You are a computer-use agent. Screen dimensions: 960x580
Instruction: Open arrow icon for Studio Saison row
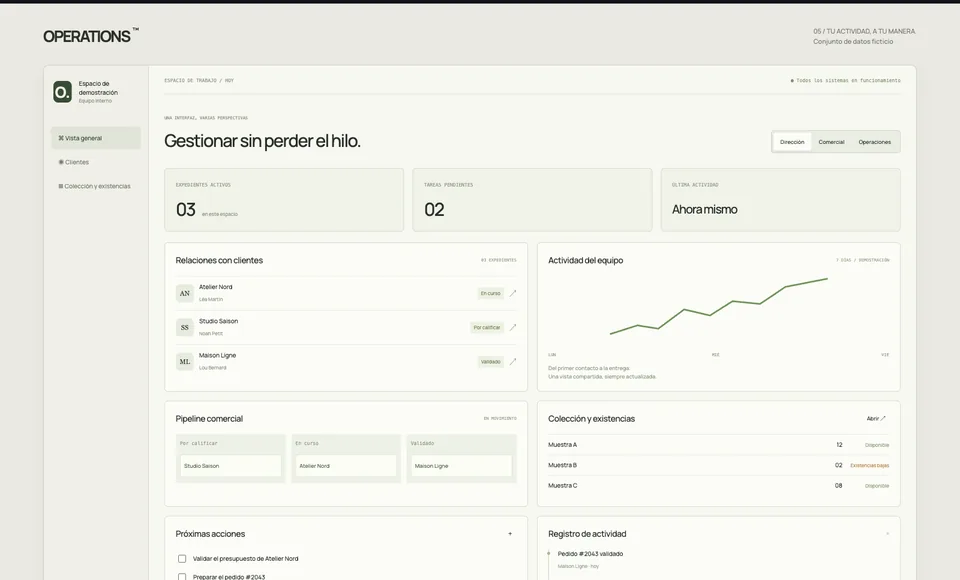[x=513, y=328]
